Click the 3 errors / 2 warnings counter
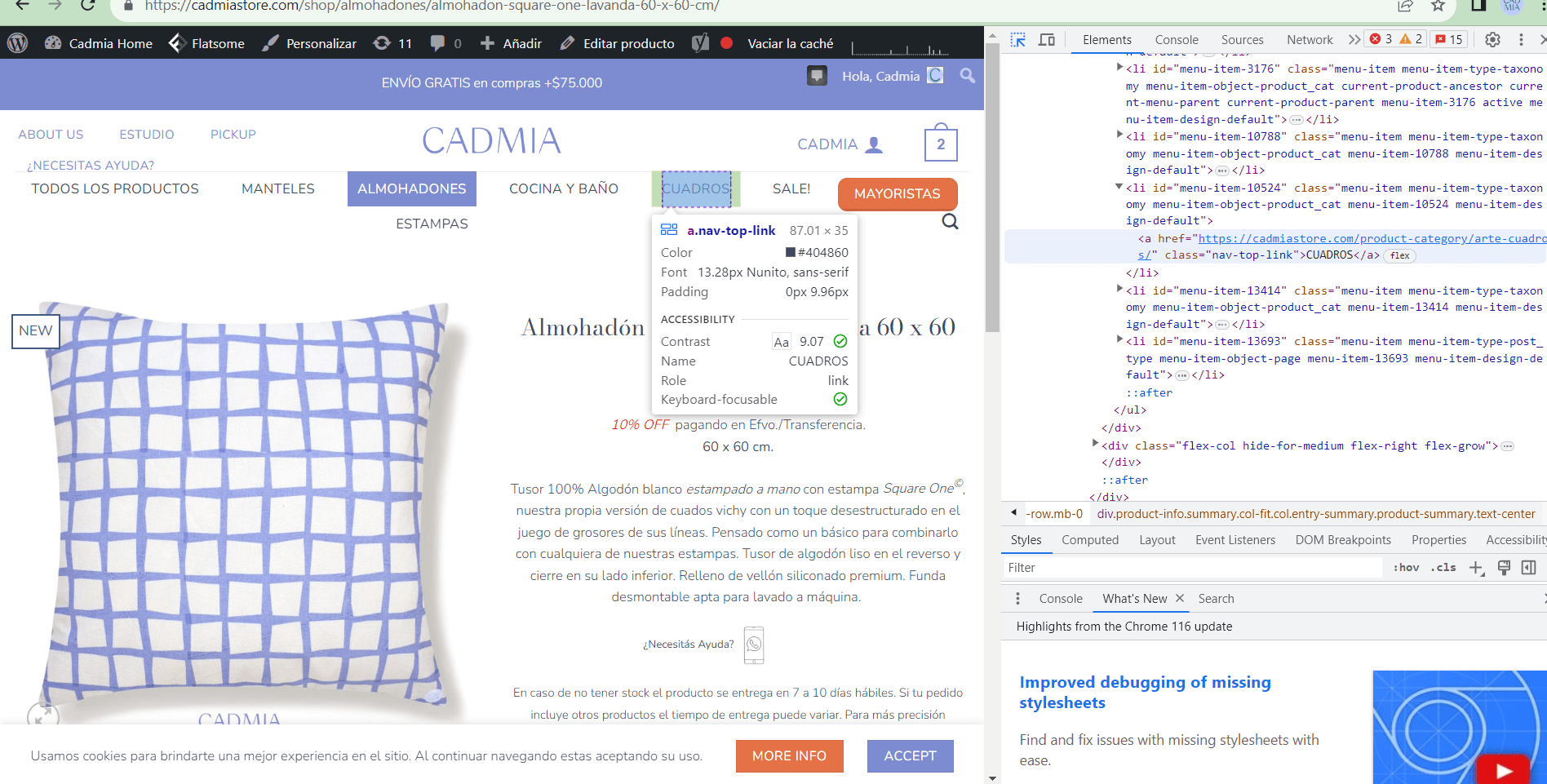 (x=1396, y=39)
